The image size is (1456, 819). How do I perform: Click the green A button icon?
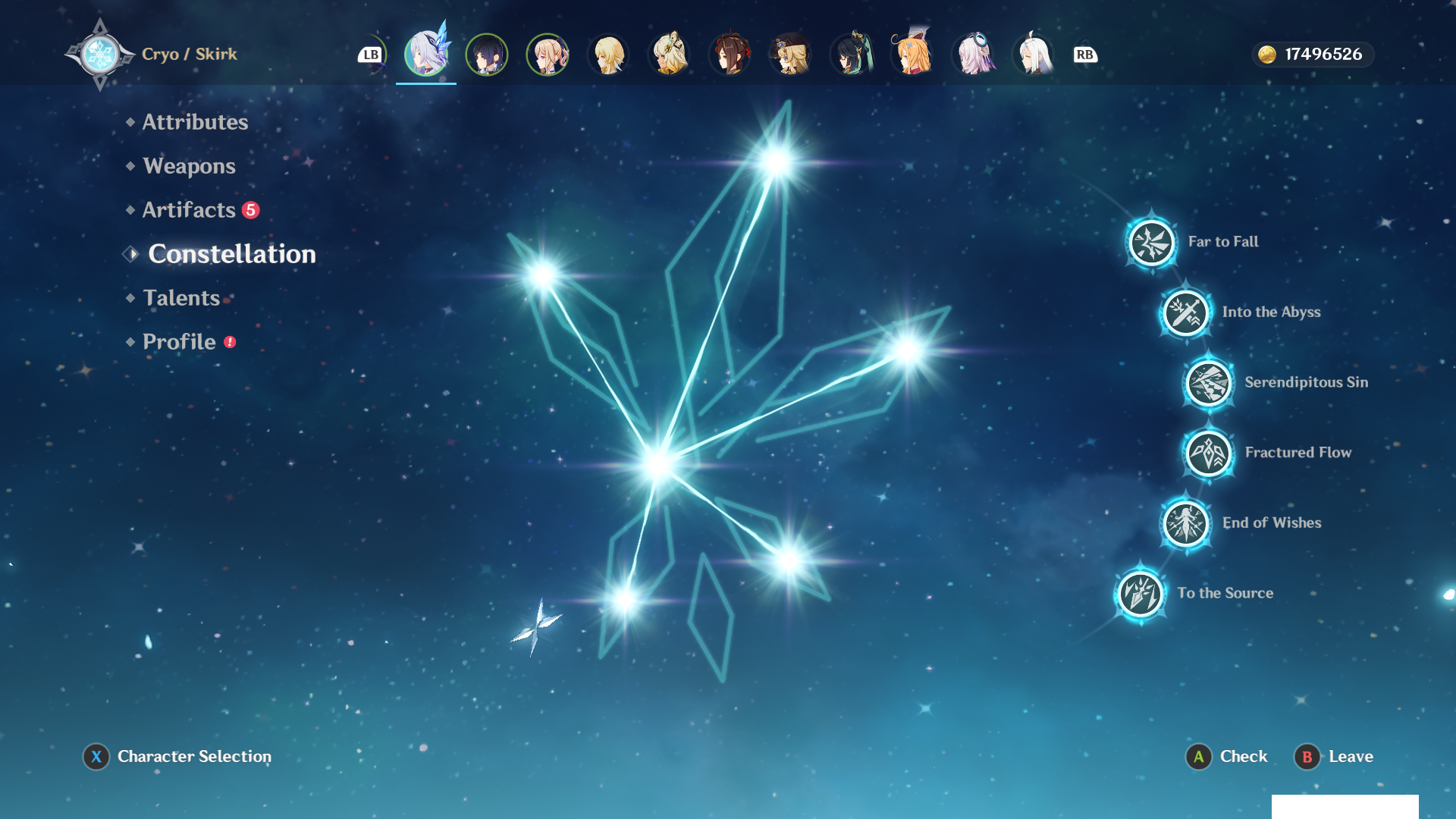(1198, 757)
